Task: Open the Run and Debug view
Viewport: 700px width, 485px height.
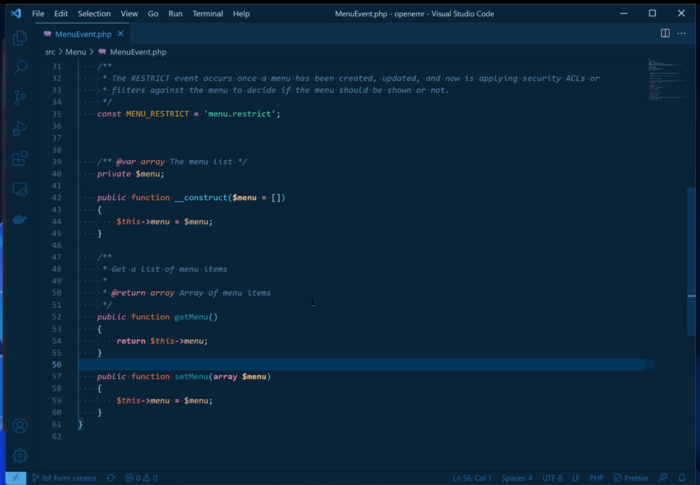Action: point(20,128)
